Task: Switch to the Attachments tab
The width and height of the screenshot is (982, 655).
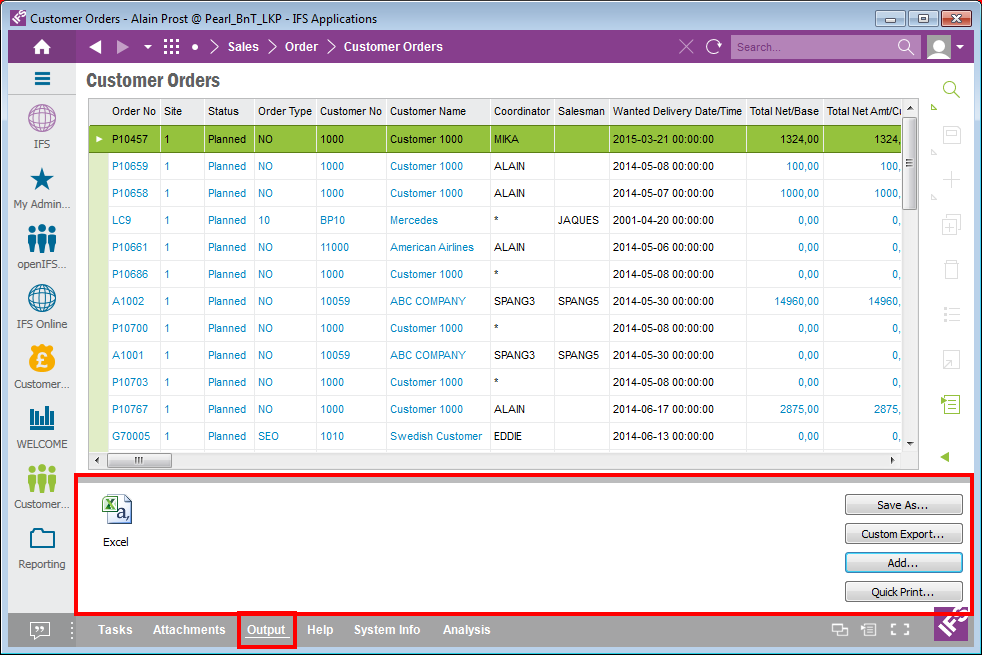Action: click(x=189, y=630)
